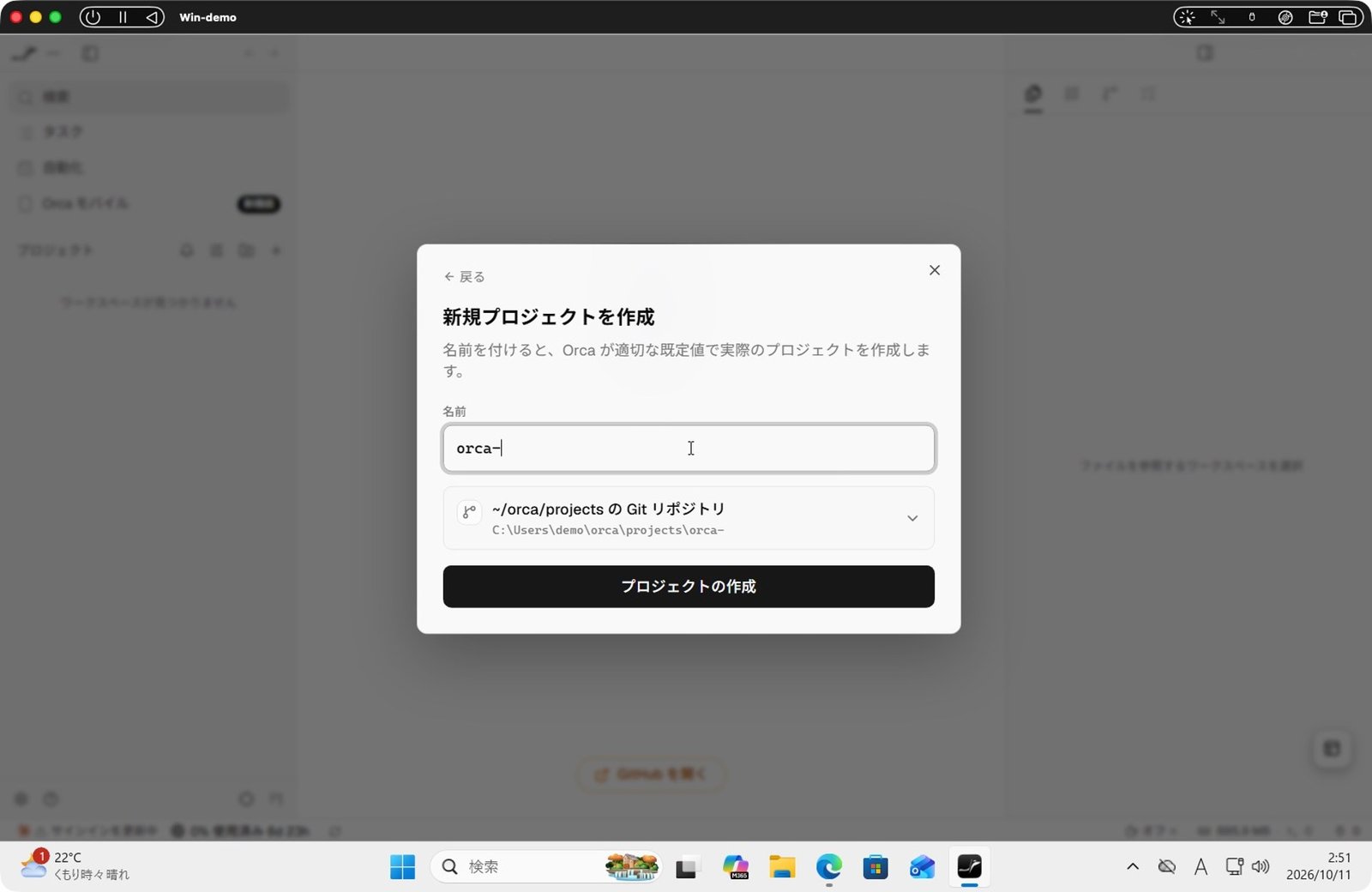Viewport: 1372px width, 892px height.
Task: Select Orca モバイル in the left sidebar
Action: click(x=150, y=203)
